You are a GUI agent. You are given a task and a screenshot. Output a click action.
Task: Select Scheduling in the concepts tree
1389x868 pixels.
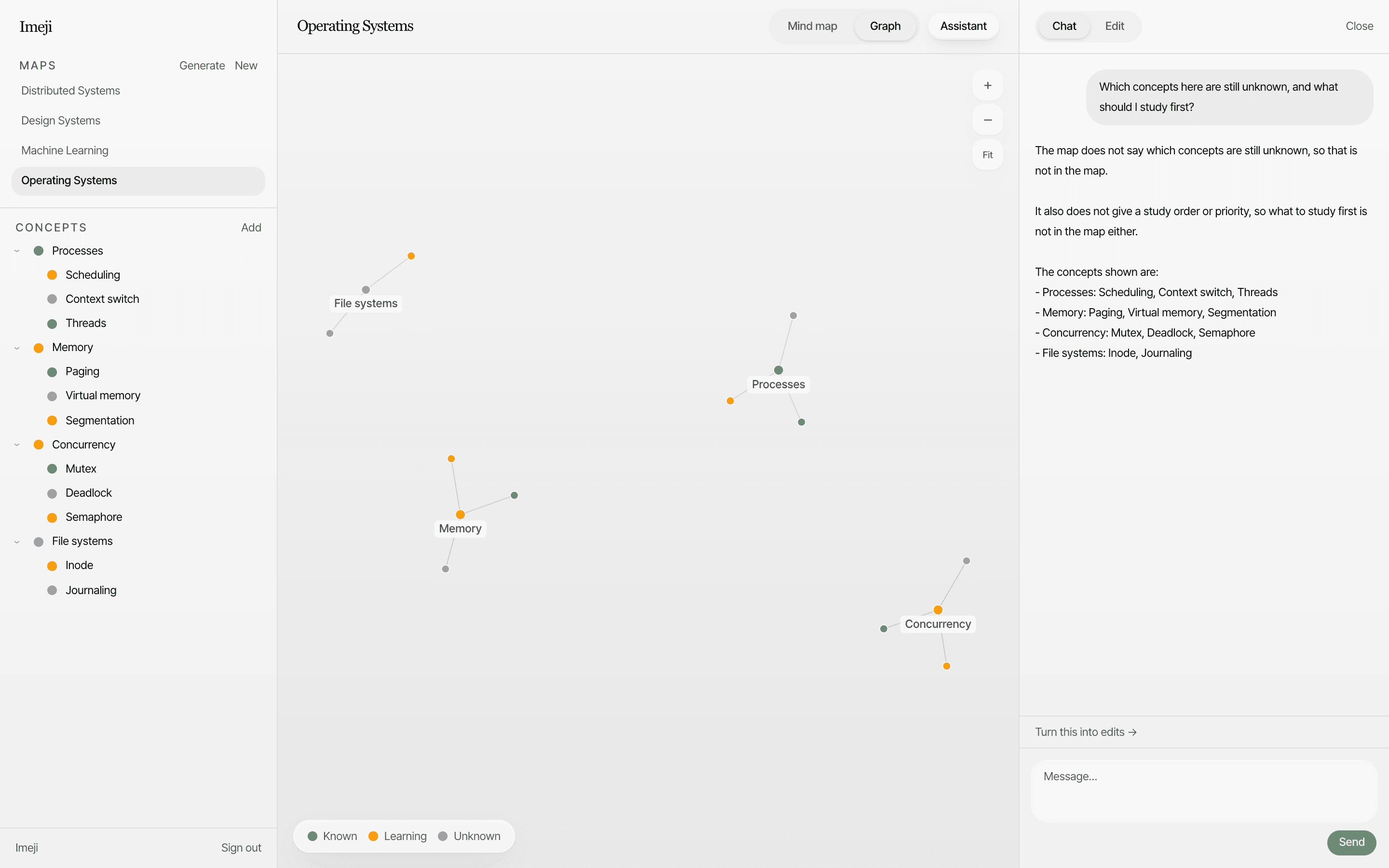93,275
